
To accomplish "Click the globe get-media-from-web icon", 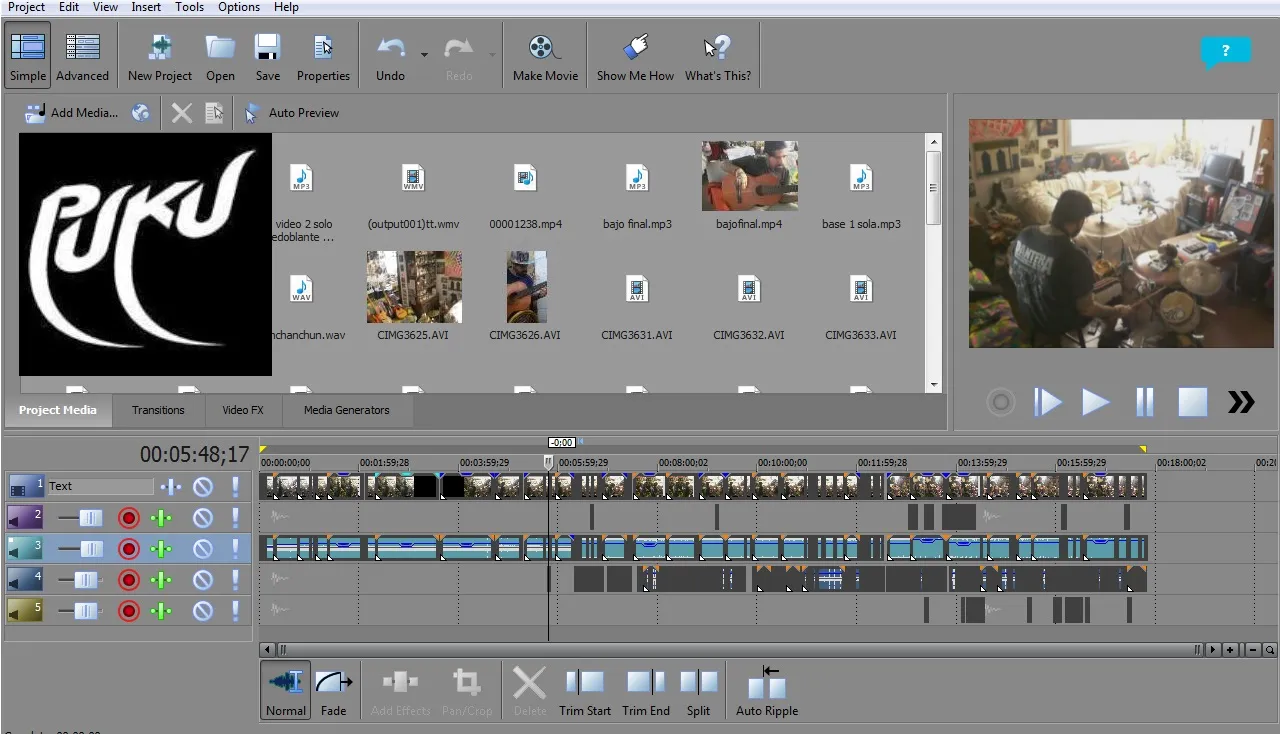I will [x=141, y=113].
